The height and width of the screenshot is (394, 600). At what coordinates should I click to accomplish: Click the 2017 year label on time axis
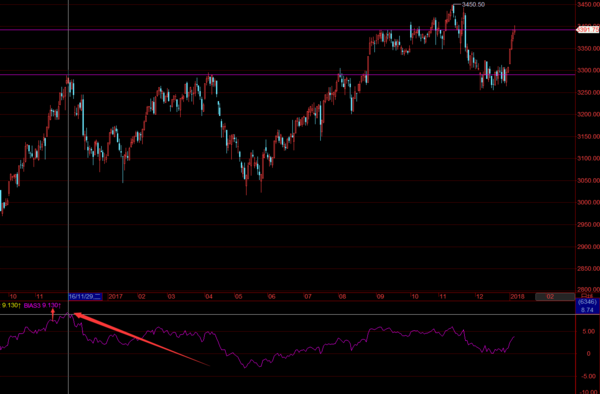pyautogui.click(x=115, y=296)
